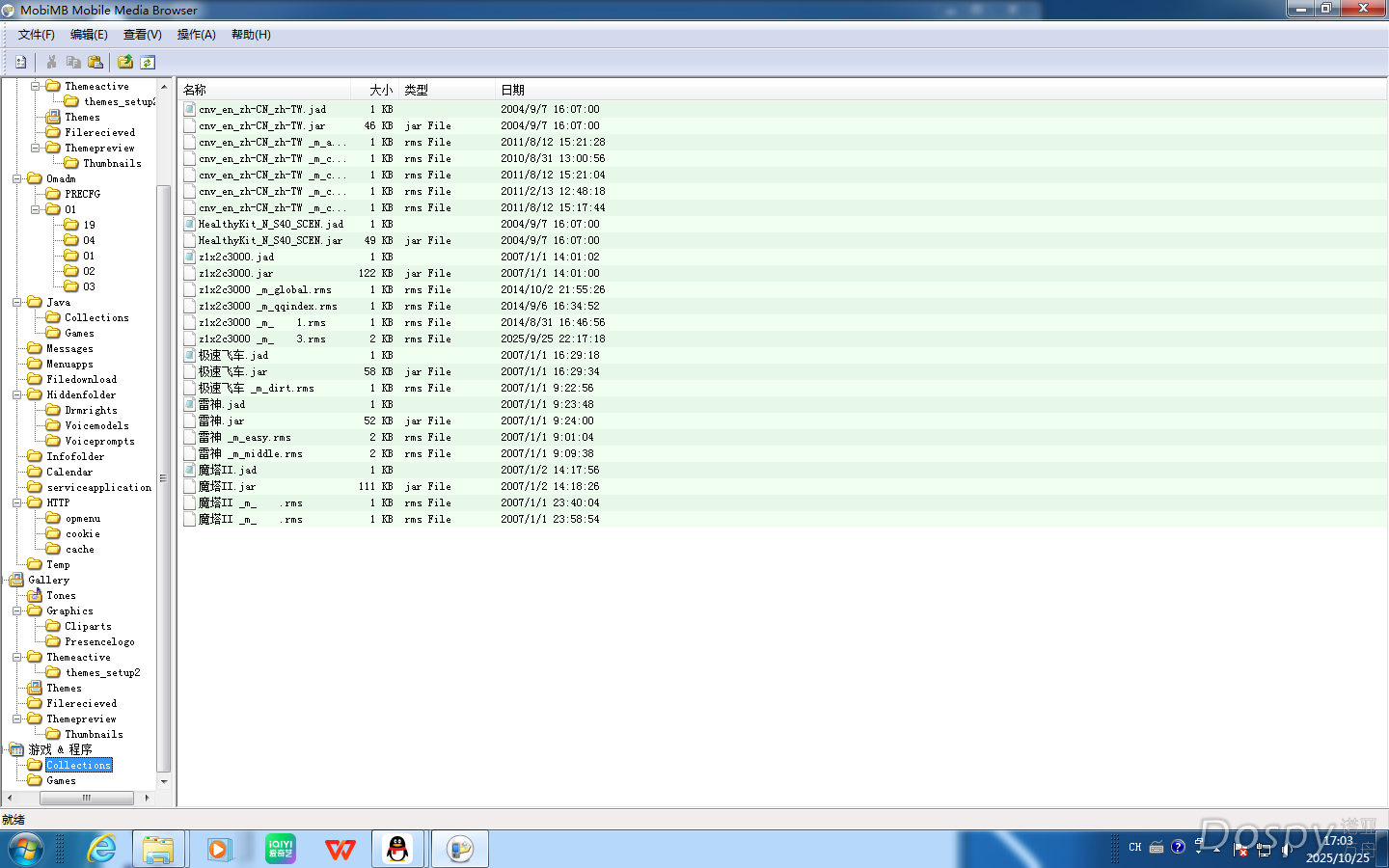Sort files by 大小 column header
1389x868 pixels.
tap(380, 90)
